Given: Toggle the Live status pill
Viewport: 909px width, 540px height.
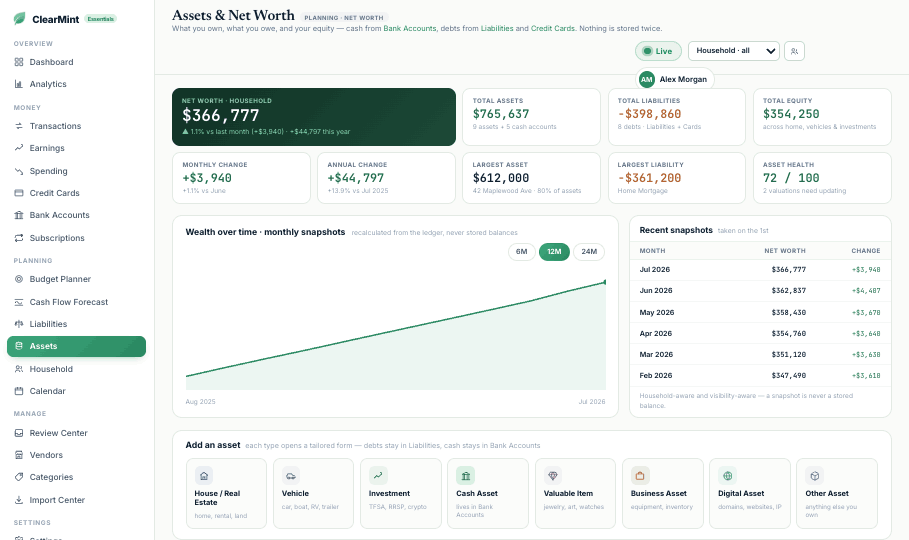Looking at the screenshot, I should (x=658, y=51).
